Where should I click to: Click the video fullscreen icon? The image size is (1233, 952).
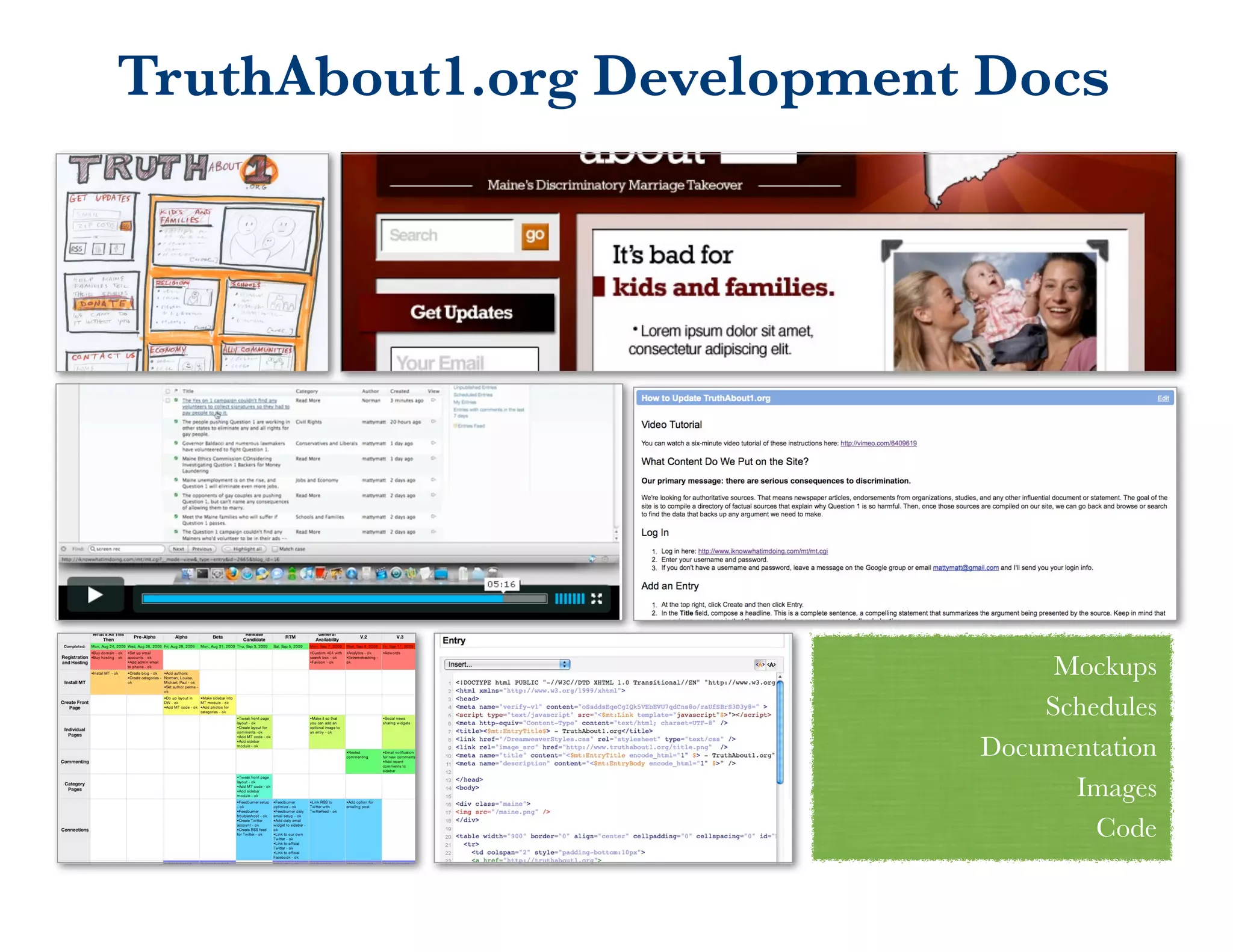click(596, 598)
